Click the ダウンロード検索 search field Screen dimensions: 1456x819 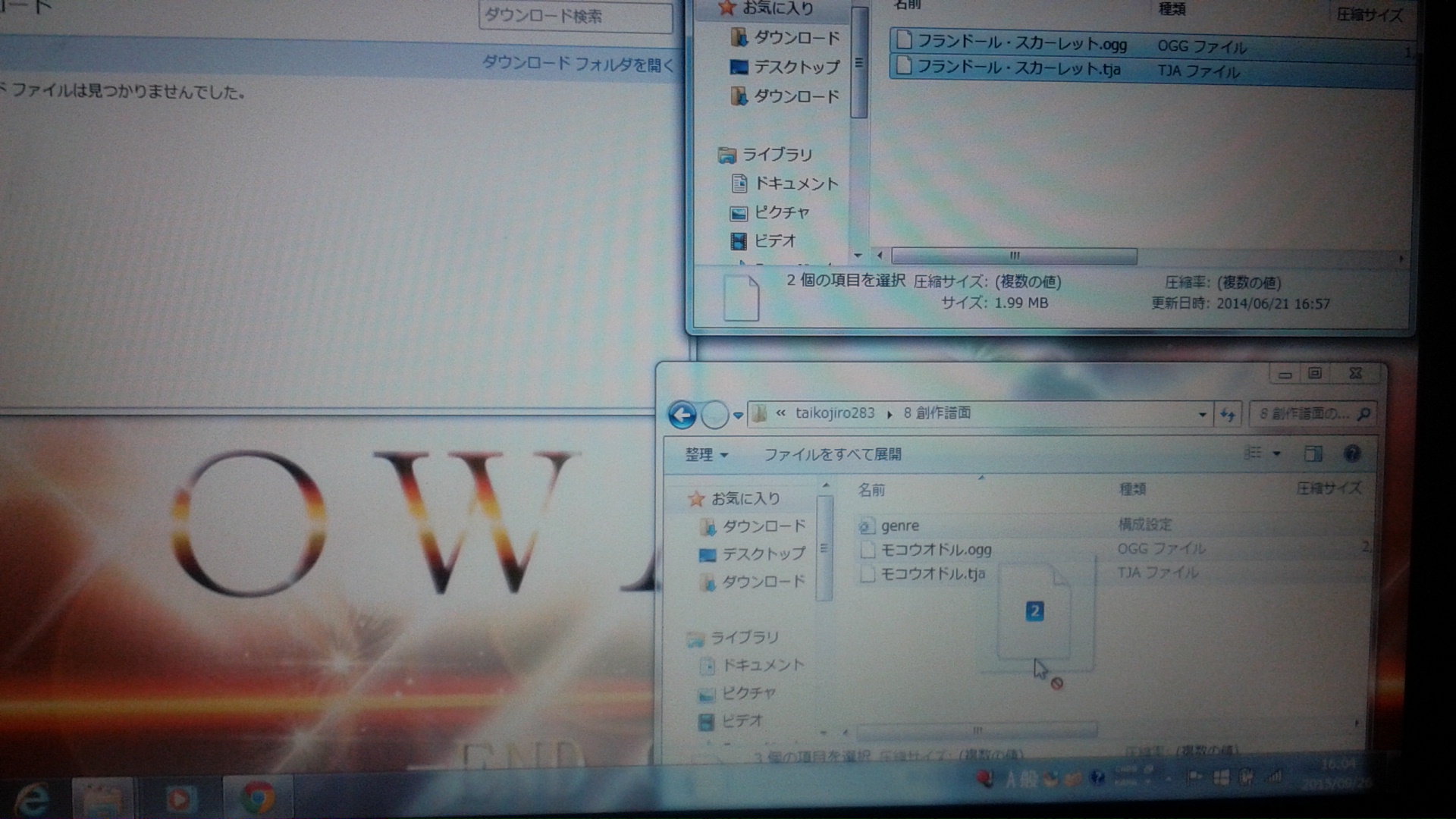point(575,16)
